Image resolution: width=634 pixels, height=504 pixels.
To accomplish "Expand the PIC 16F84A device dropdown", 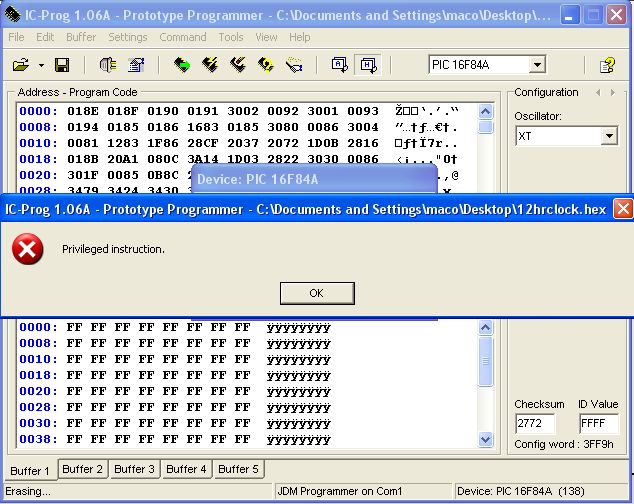I will pos(537,65).
